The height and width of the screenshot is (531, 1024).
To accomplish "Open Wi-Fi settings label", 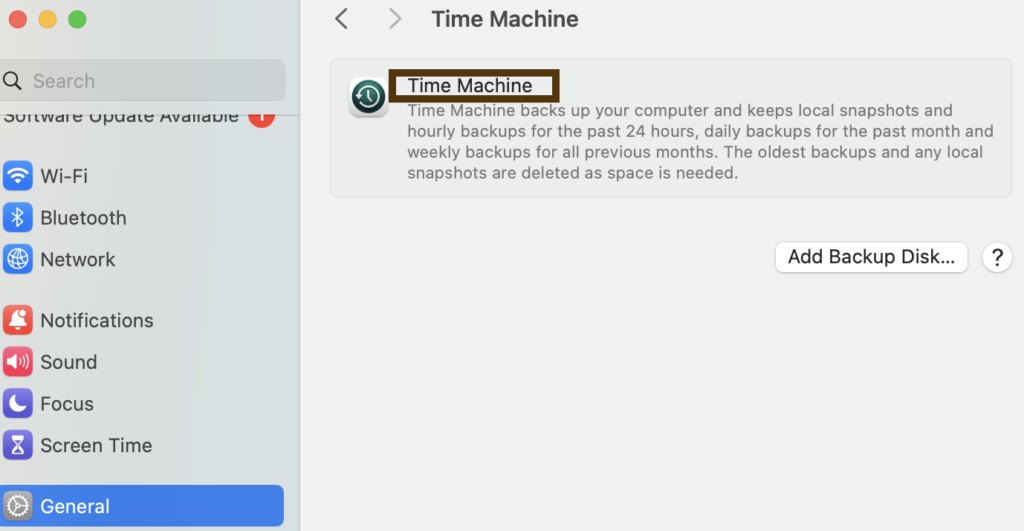I will [64, 176].
